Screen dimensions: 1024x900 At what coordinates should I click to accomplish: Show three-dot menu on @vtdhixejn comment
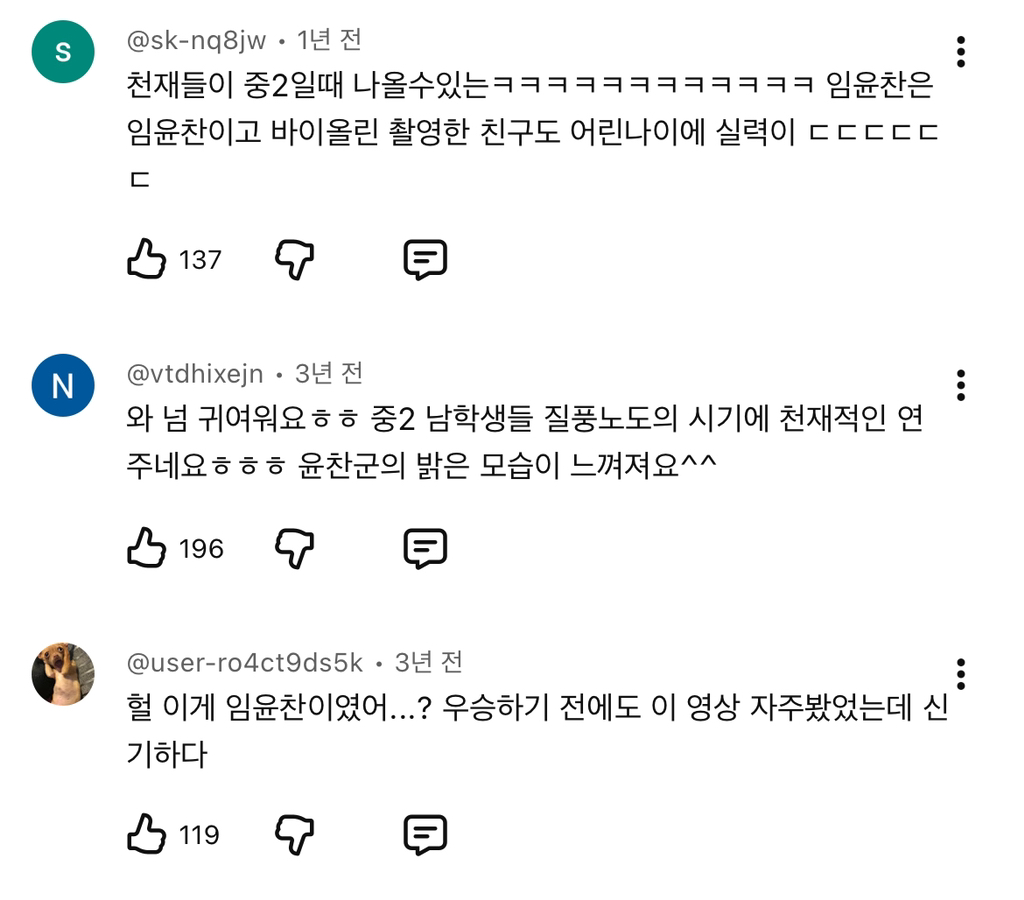click(x=960, y=385)
